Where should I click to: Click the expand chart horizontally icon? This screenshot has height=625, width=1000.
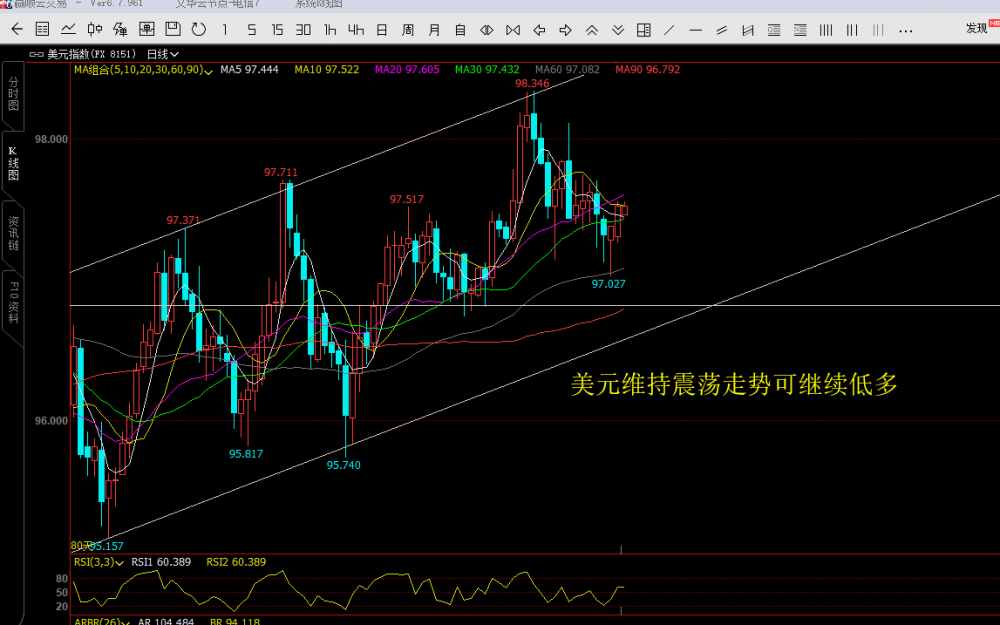point(487,29)
